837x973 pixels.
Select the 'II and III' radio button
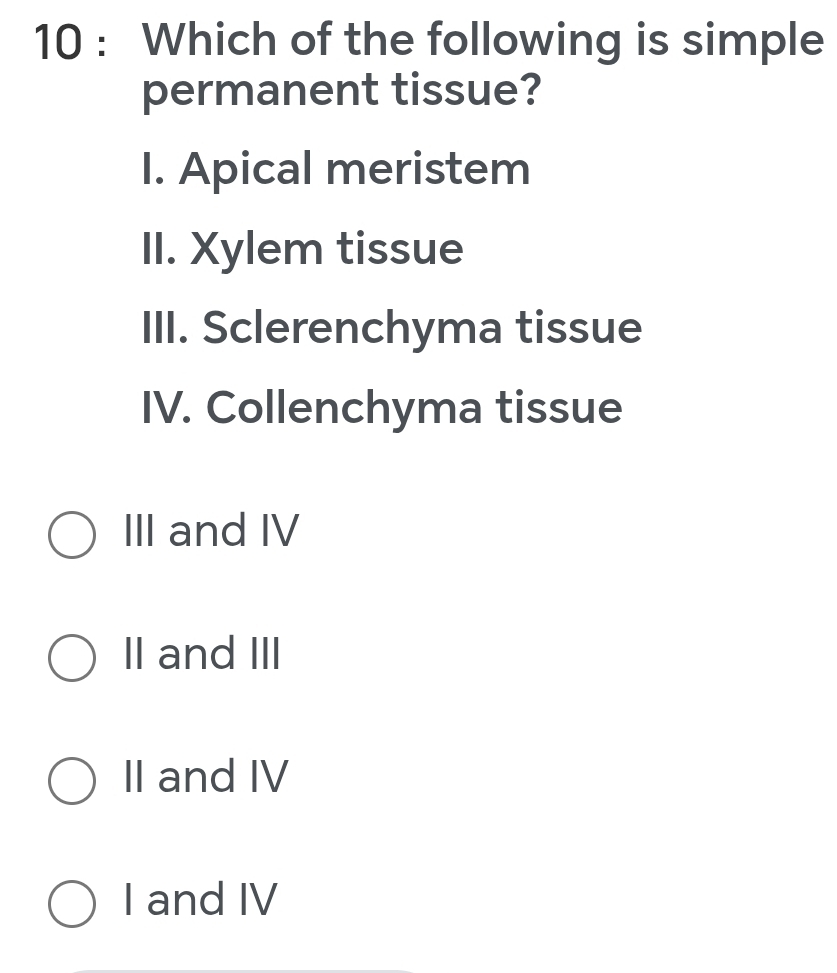click(71, 658)
